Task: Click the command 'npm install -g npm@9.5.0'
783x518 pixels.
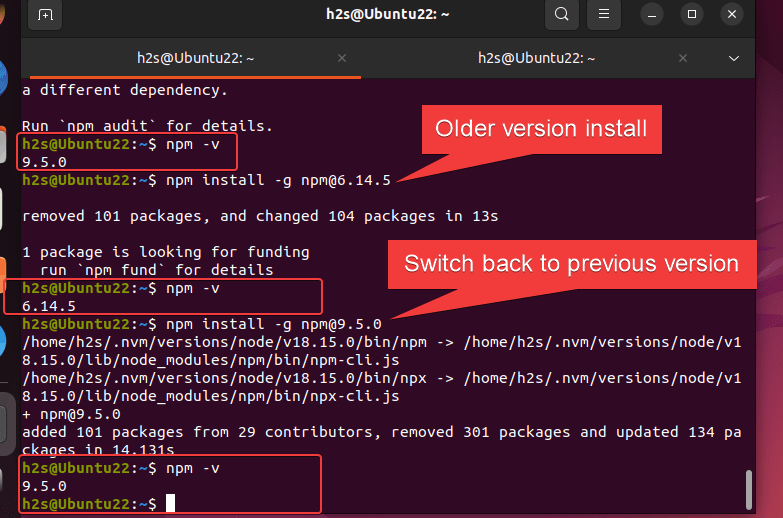Action: pos(274,324)
